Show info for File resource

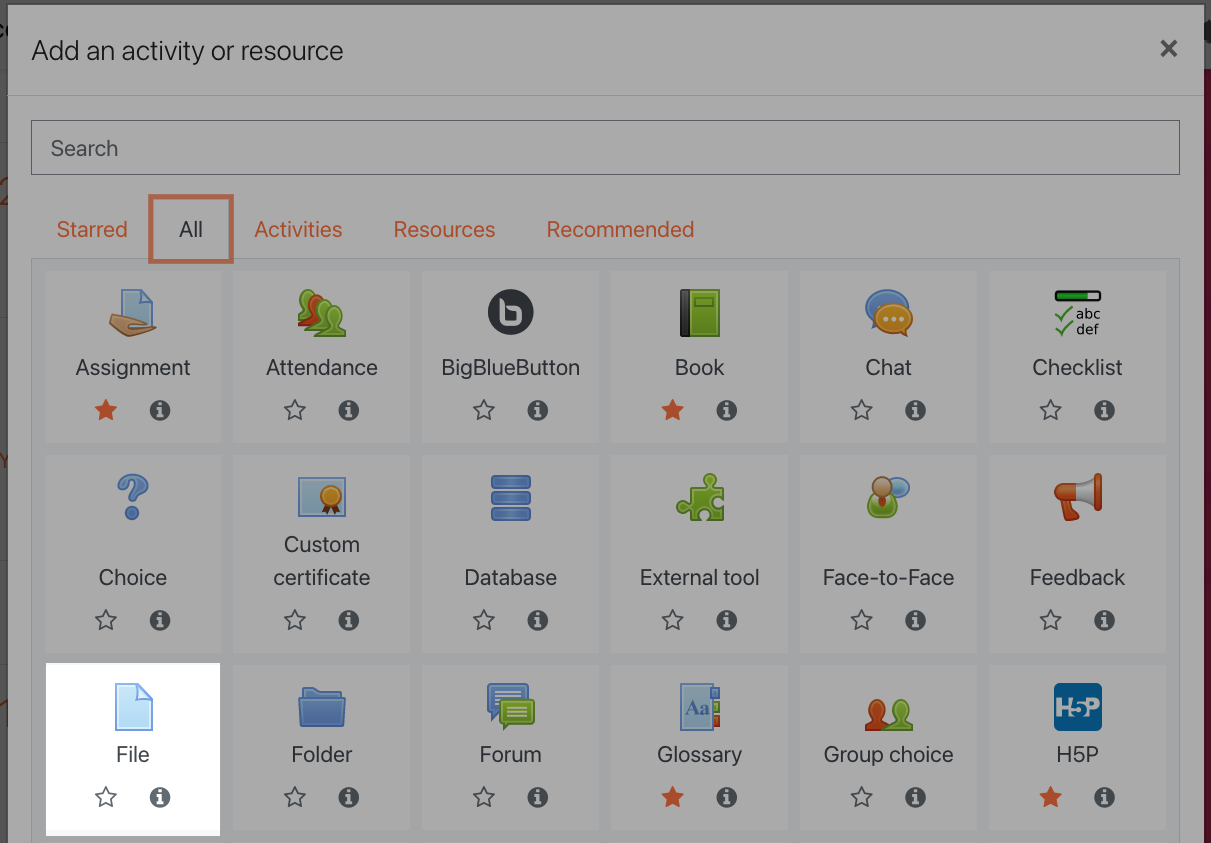tap(160, 797)
